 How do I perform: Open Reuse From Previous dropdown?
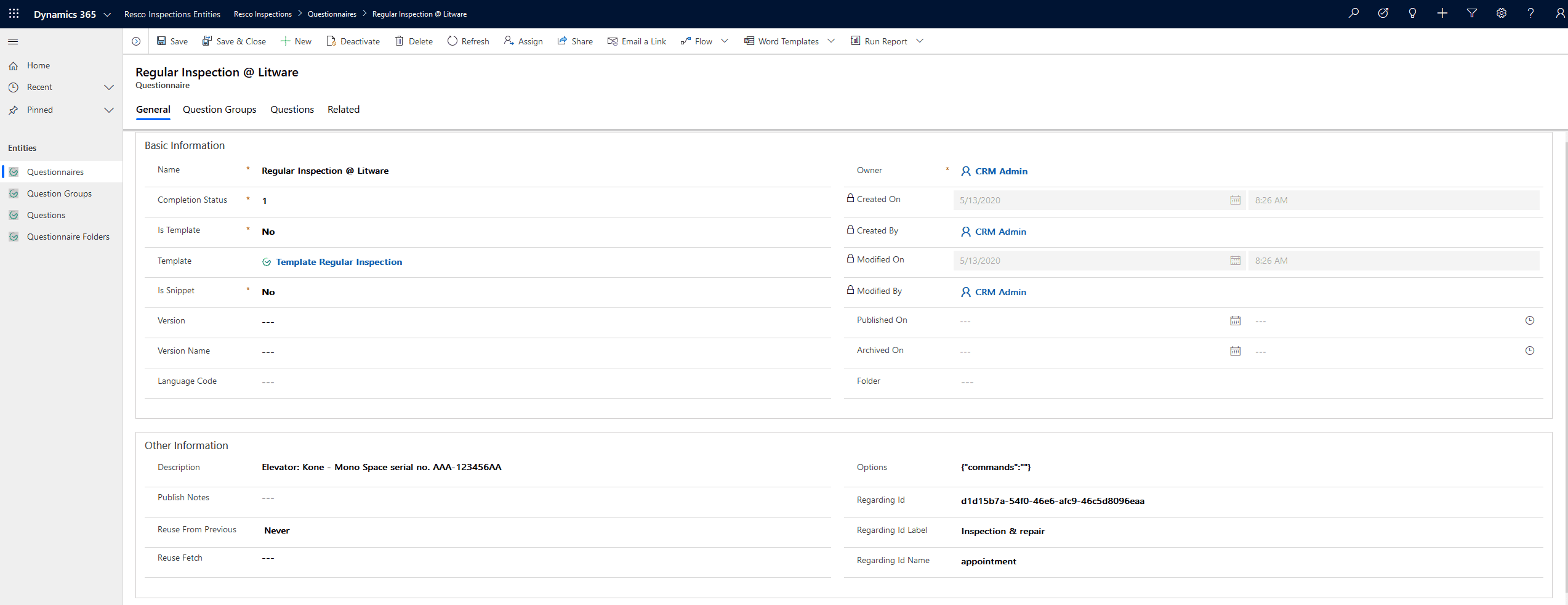(x=544, y=530)
